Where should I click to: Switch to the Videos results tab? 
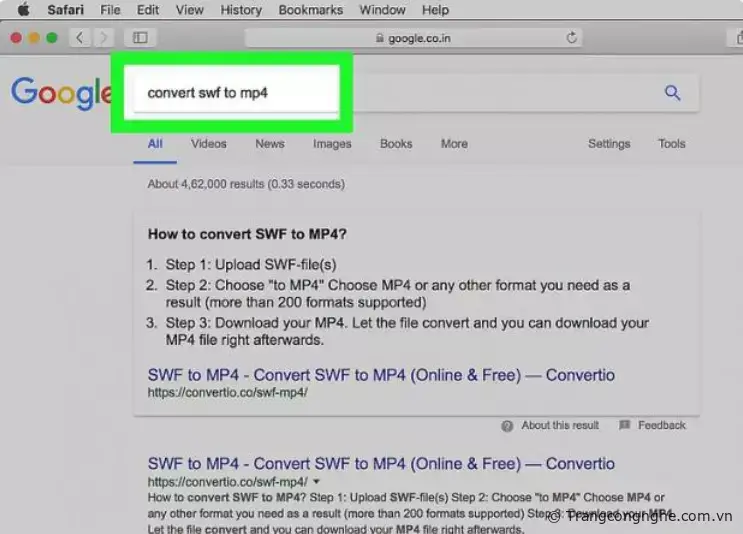tap(209, 144)
